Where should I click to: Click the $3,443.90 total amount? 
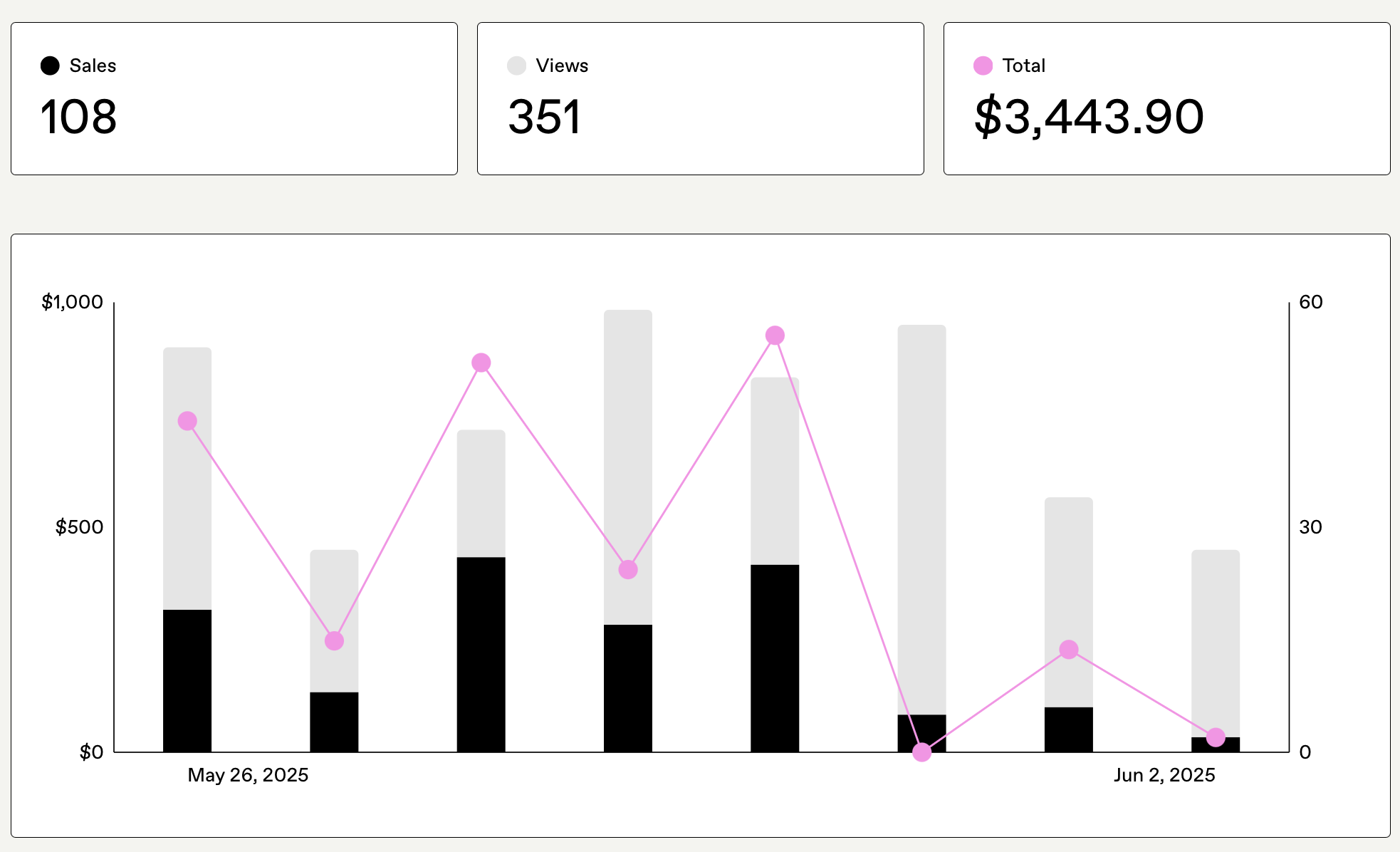pyautogui.click(x=1089, y=117)
